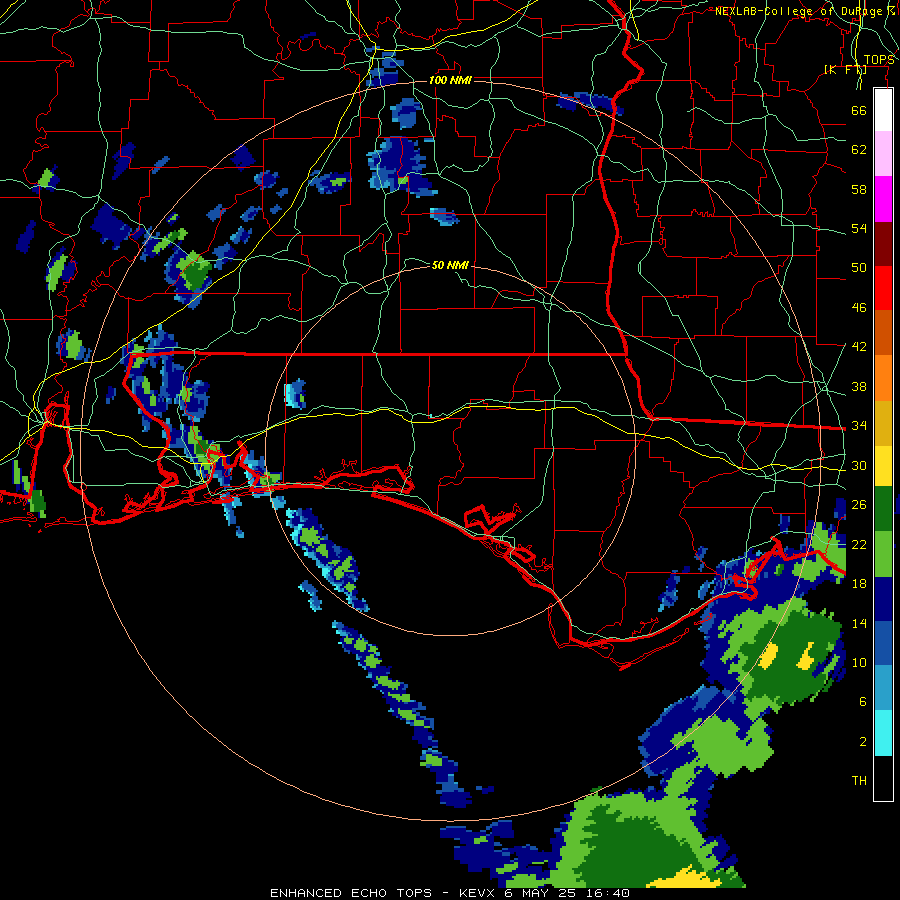This screenshot has height=900, width=900.
Task: Click the '66' legend value
Action: point(859,110)
